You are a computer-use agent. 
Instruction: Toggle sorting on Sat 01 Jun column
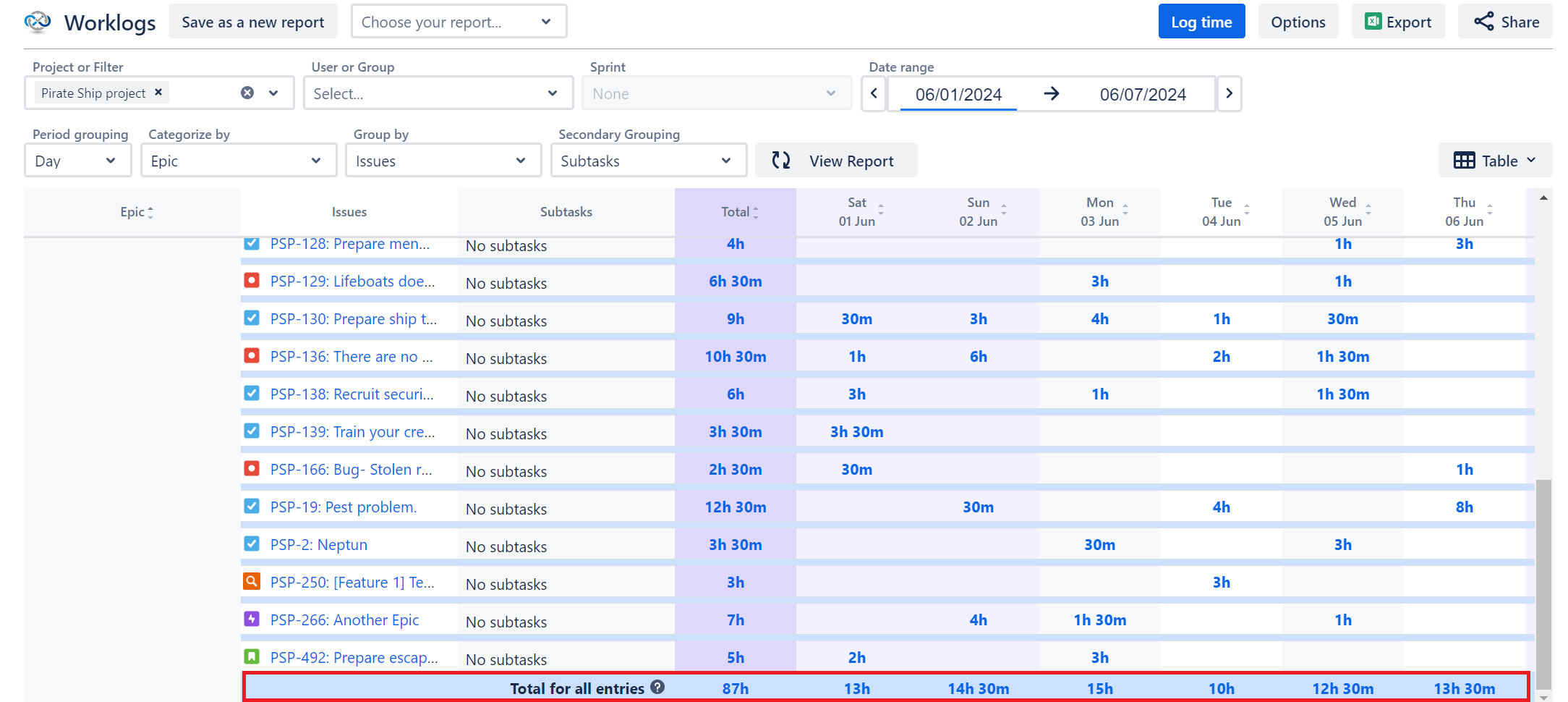881,211
